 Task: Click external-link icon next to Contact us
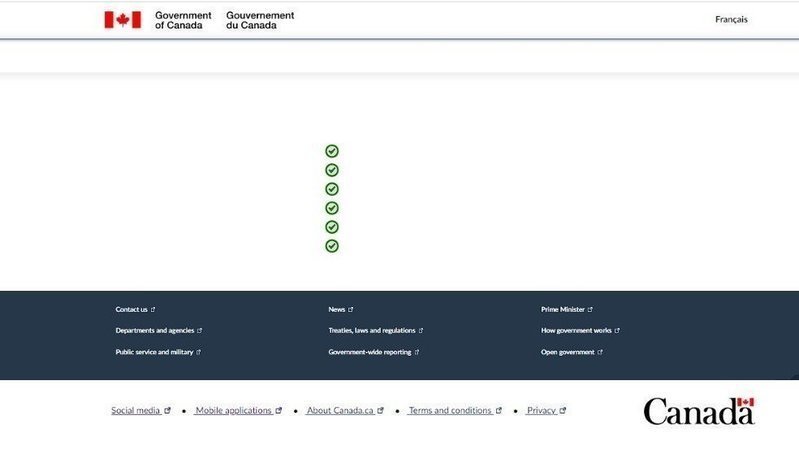coord(152,309)
